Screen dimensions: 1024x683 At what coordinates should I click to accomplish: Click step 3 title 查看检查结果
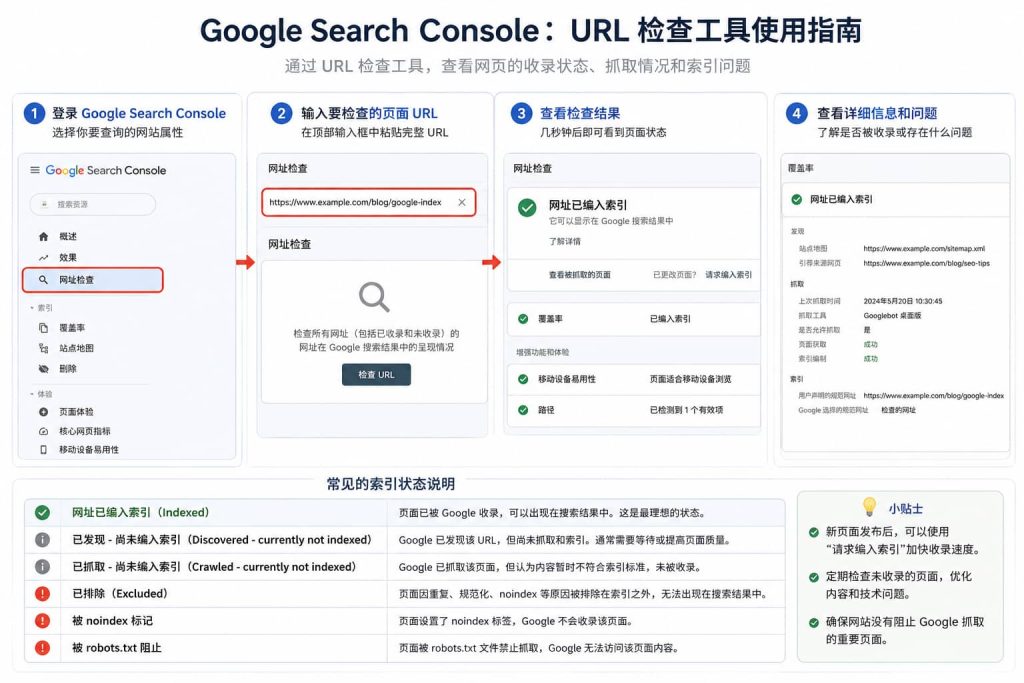tap(580, 114)
